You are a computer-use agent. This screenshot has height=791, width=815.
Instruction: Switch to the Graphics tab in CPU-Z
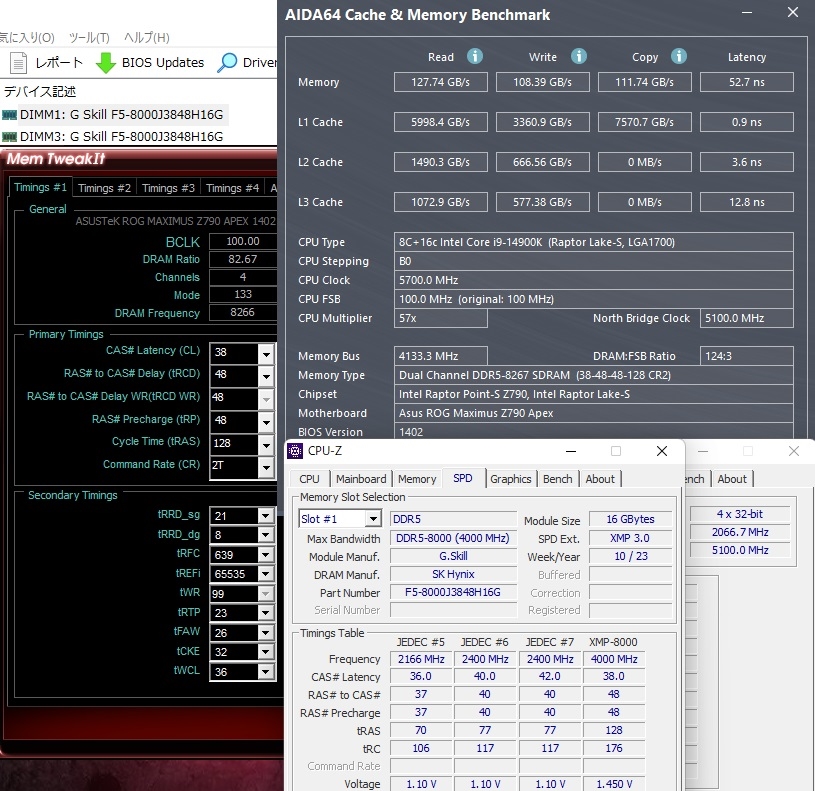click(x=510, y=479)
